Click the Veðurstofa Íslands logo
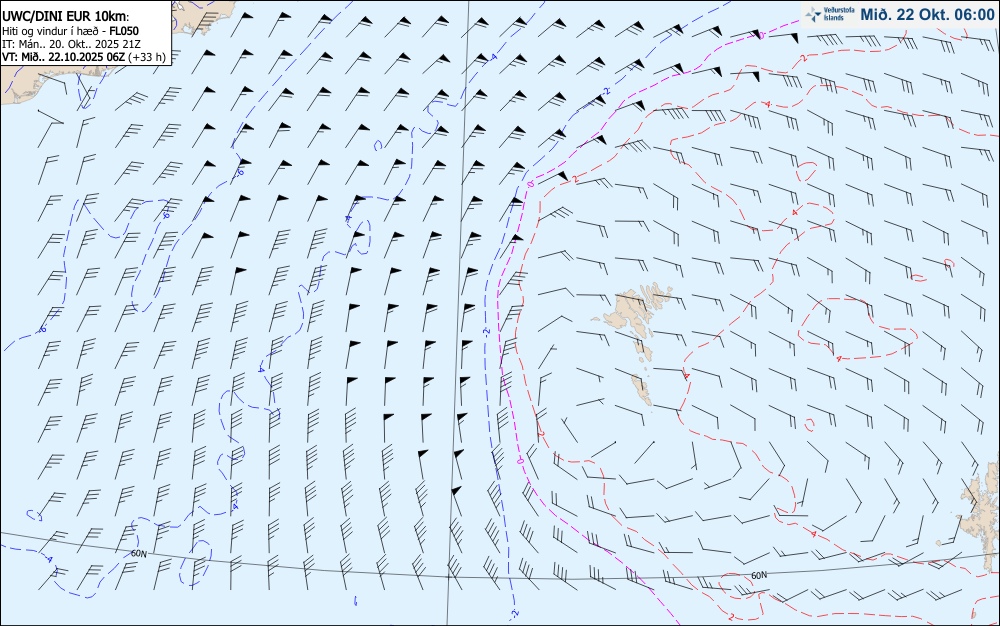The width and height of the screenshot is (1000, 626). 830,14
